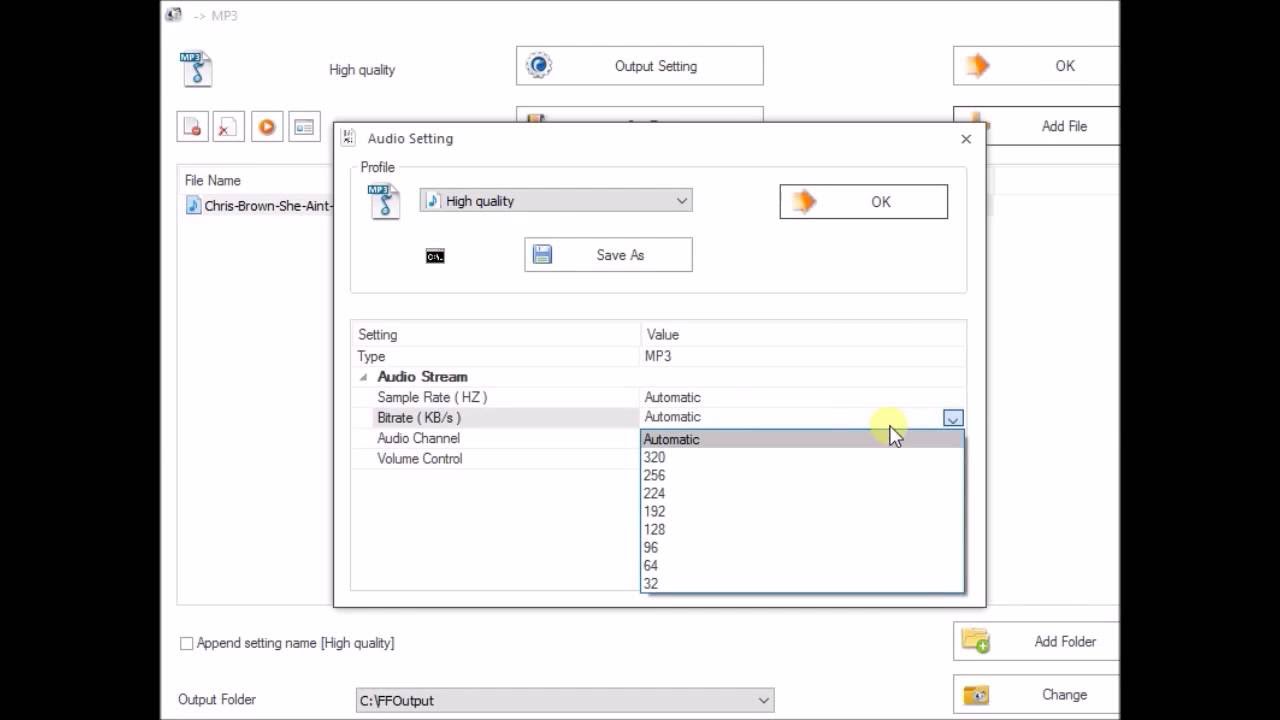Image resolution: width=1280 pixels, height=720 pixels.
Task: Click the remove file icon in main toolbar
Action: [192, 127]
